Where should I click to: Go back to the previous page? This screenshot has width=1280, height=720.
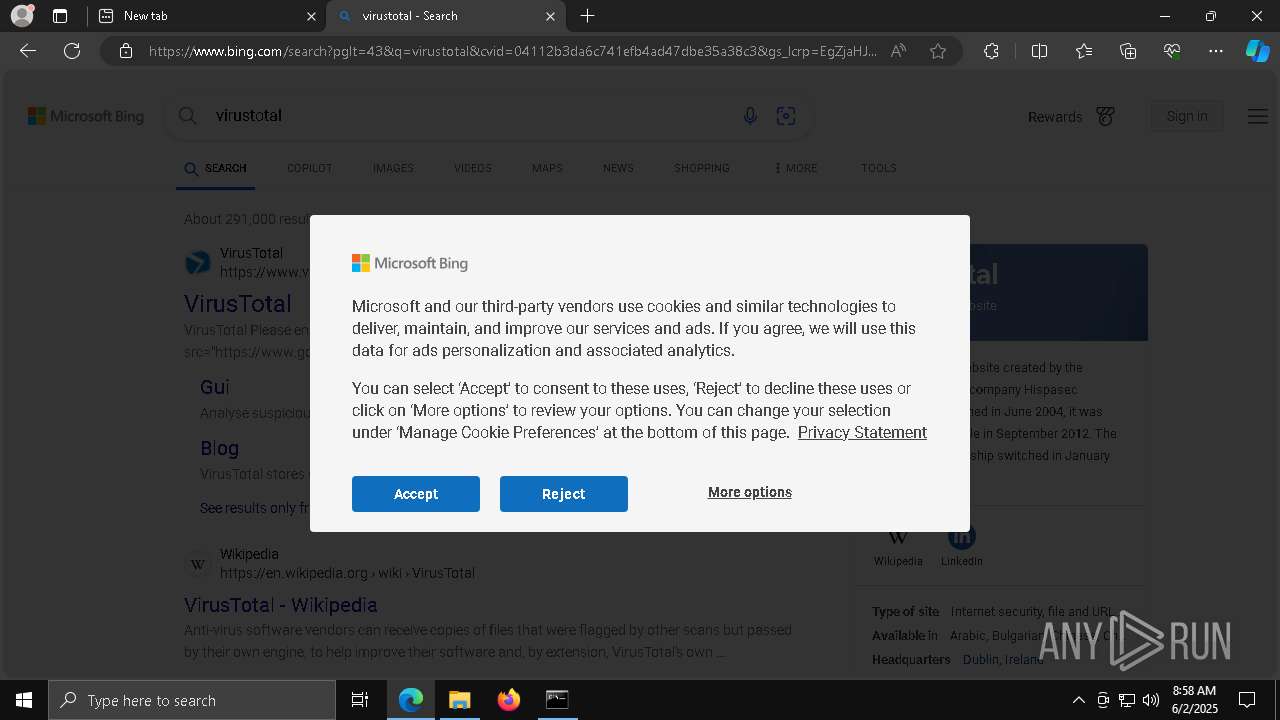click(28, 51)
